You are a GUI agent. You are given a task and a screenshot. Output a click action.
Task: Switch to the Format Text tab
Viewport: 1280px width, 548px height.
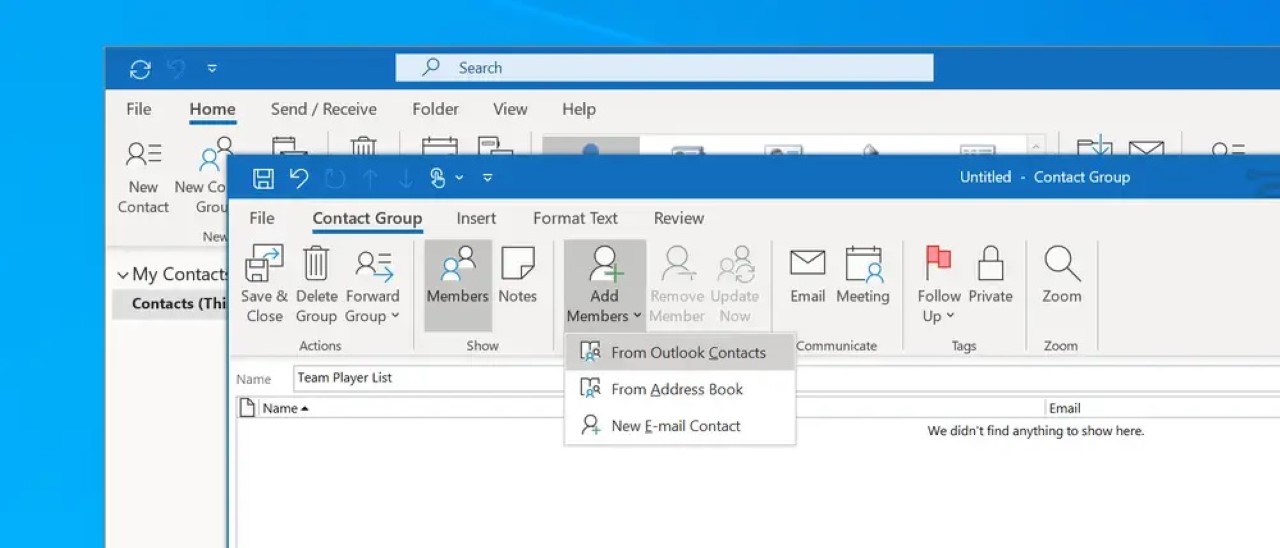coord(575,218)
